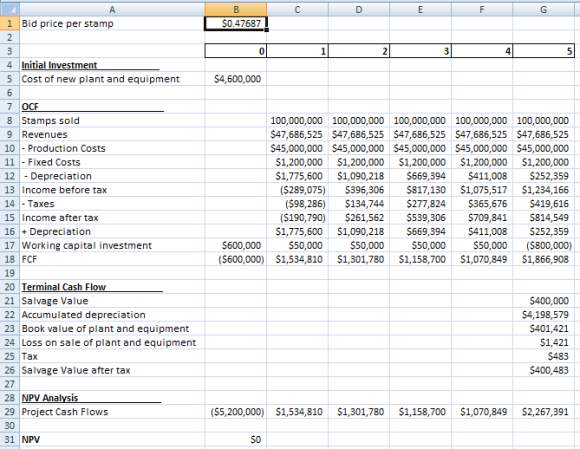Select the Initial Investment heading cell

point(112,65)
